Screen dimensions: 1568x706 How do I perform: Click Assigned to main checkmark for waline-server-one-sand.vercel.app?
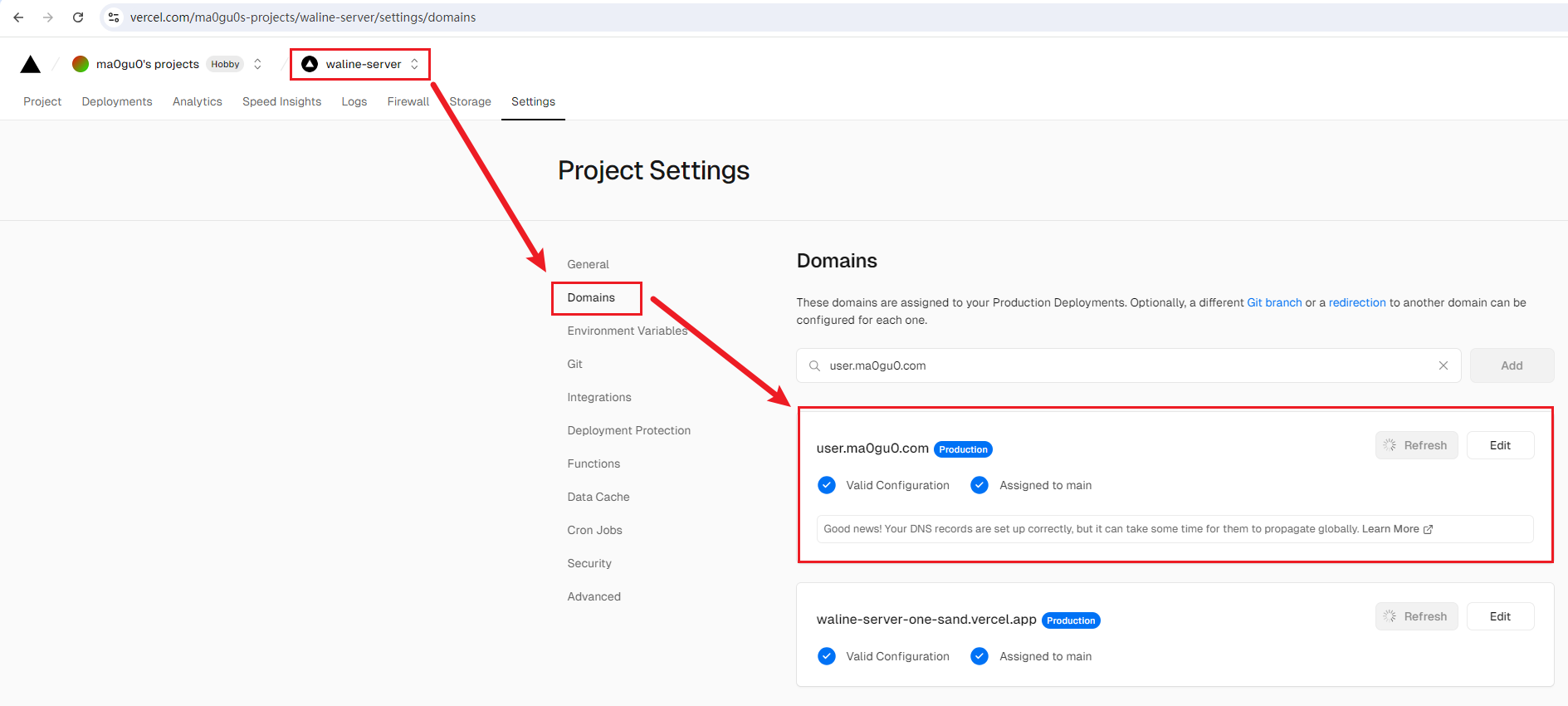tap(979, 656)
